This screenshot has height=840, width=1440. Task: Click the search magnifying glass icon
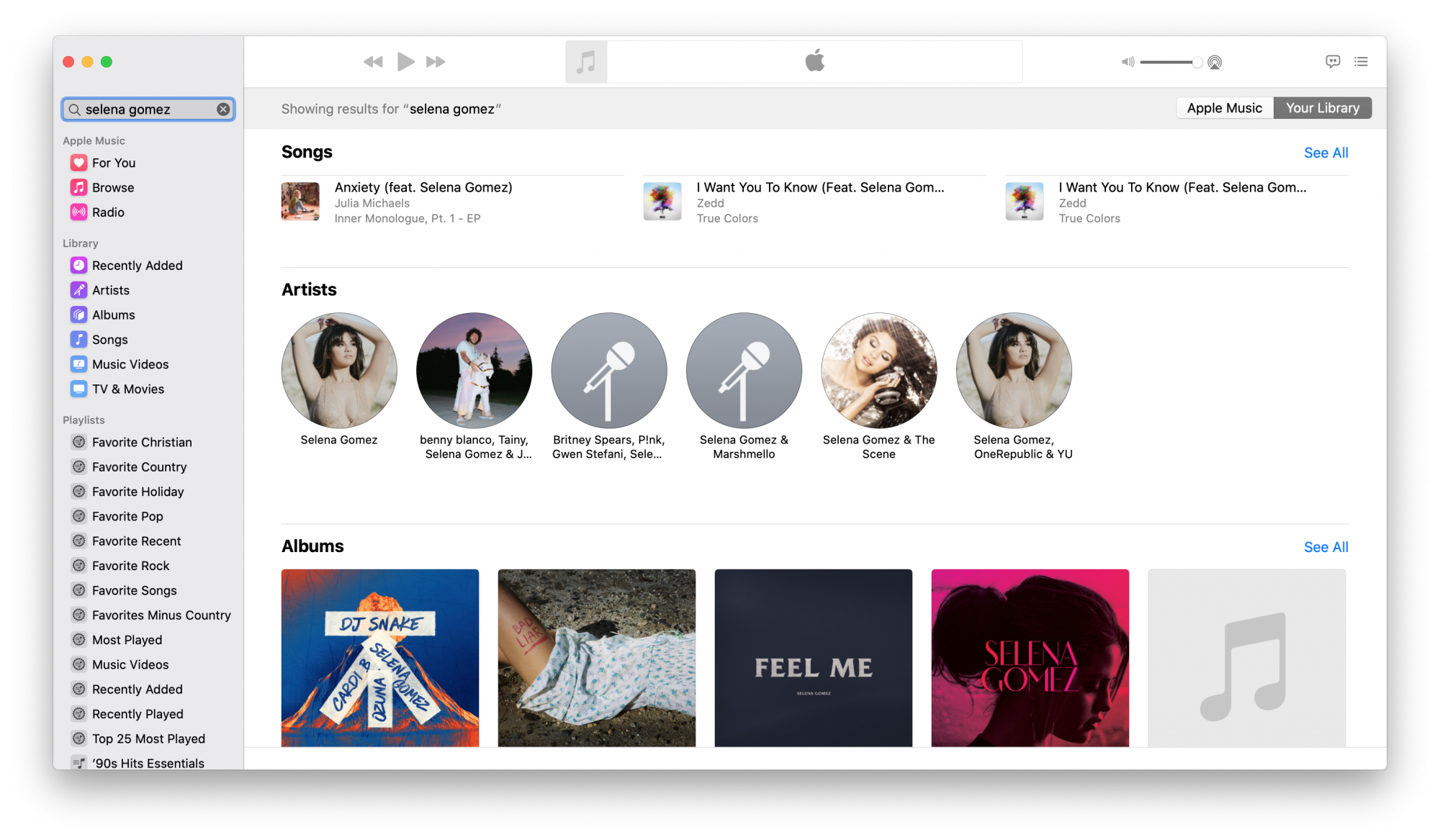point(74,109)
